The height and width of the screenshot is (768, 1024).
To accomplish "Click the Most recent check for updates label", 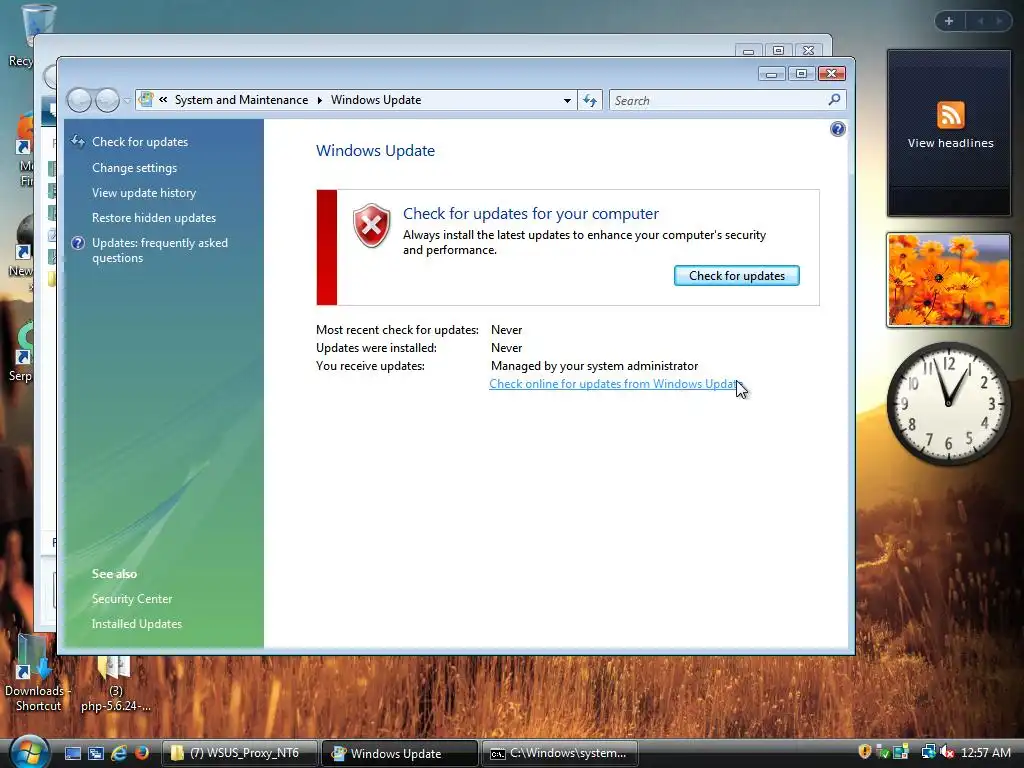I will 397,330.
